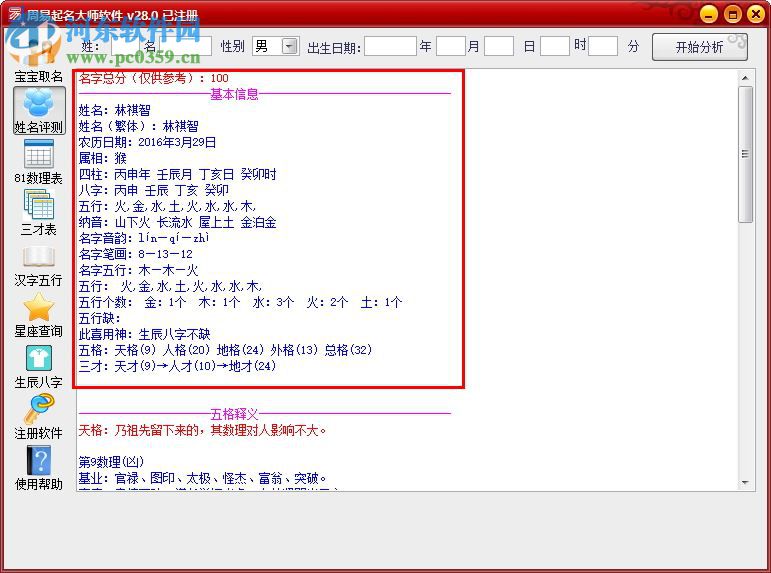771x573 pixels.
Task: Focus the birth day input field
Action: point(499,46)
